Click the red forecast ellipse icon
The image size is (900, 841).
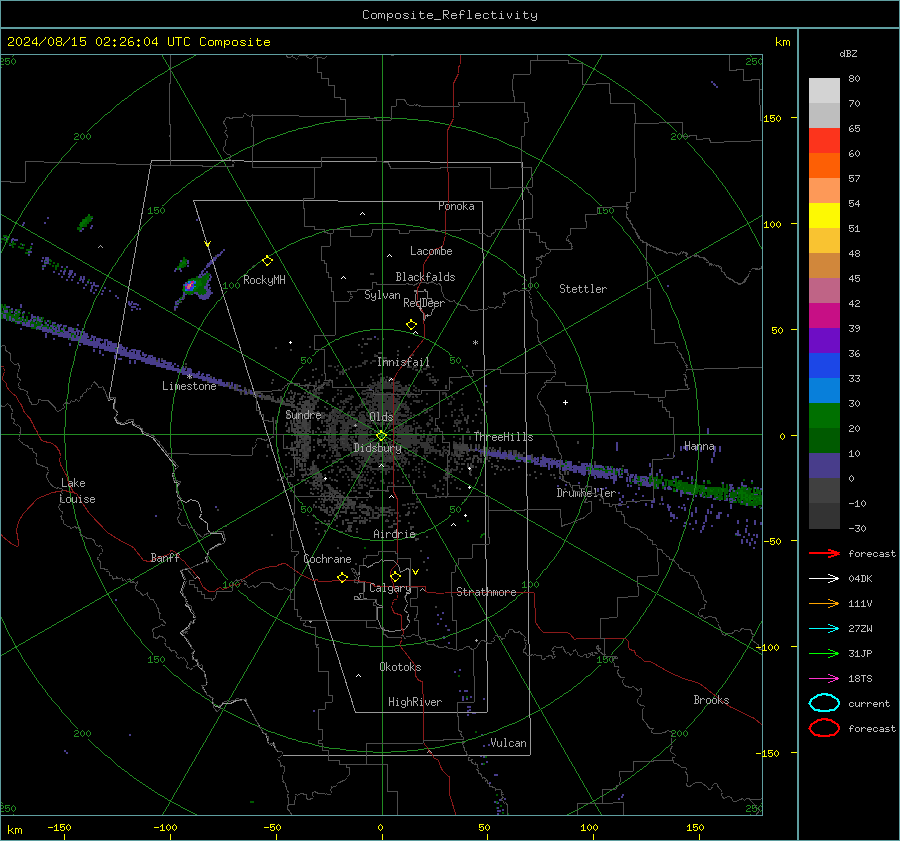point(824,728)
